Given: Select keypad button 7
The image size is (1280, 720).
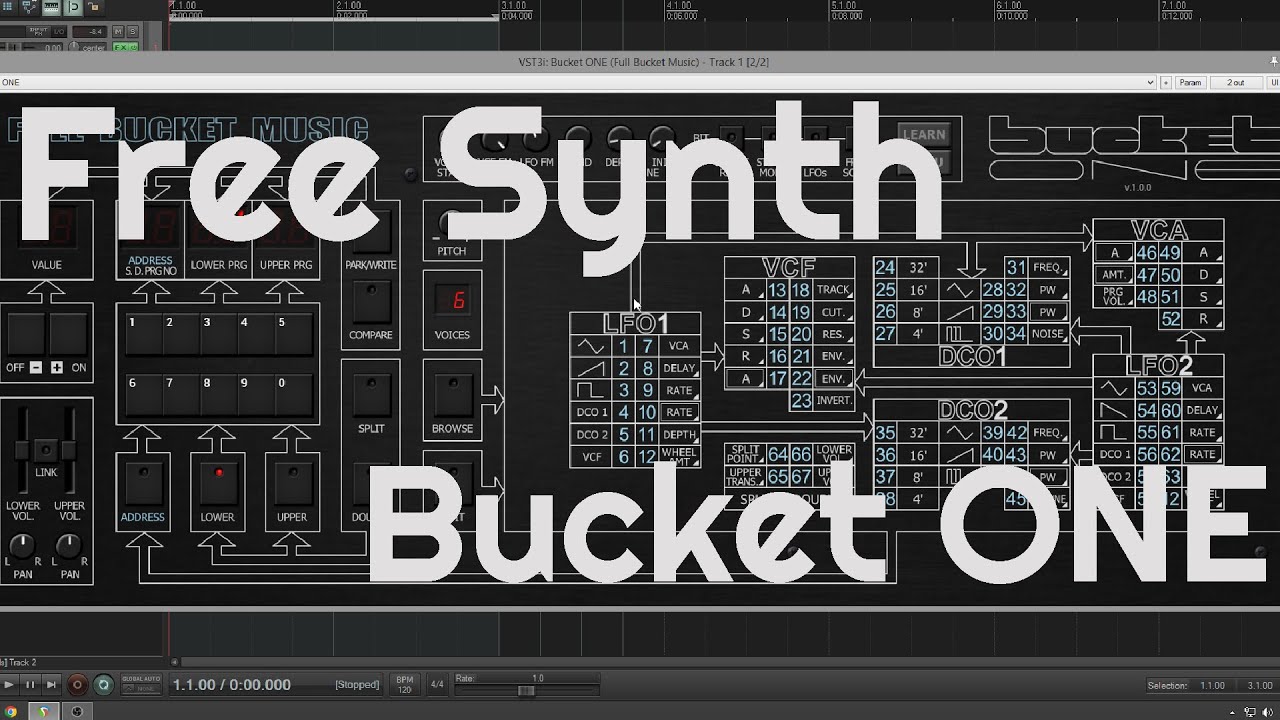Looking at the screenshot, I should coord(179,397).
